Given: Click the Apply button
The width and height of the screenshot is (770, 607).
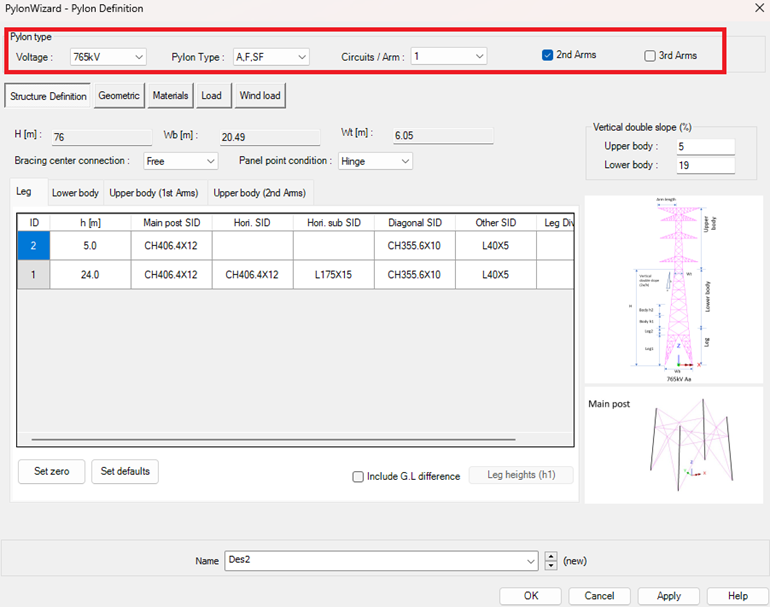Looking at the screenshot, I should [x=668, y=596].
